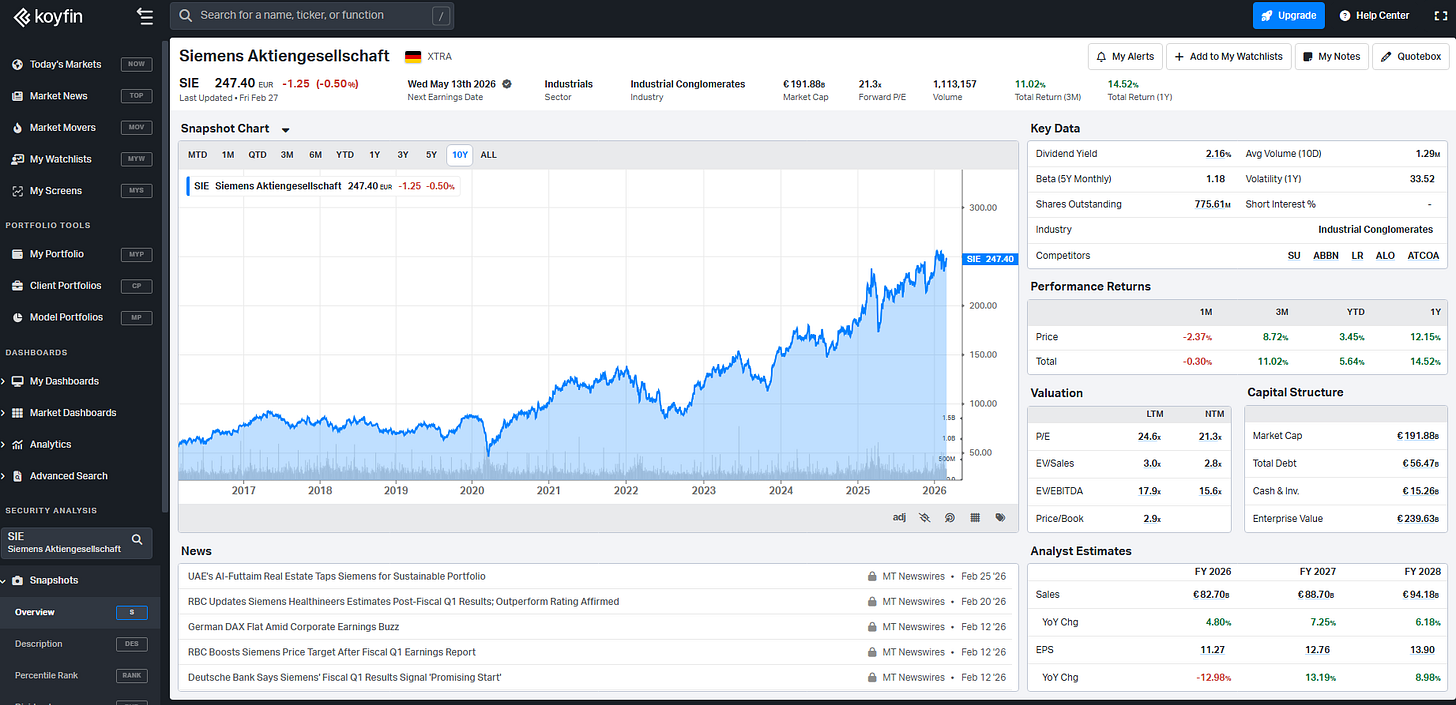Collapse the sidebar with the menu arrow icon
This screenshot has width=1456, height=705.
coord(145,16)
